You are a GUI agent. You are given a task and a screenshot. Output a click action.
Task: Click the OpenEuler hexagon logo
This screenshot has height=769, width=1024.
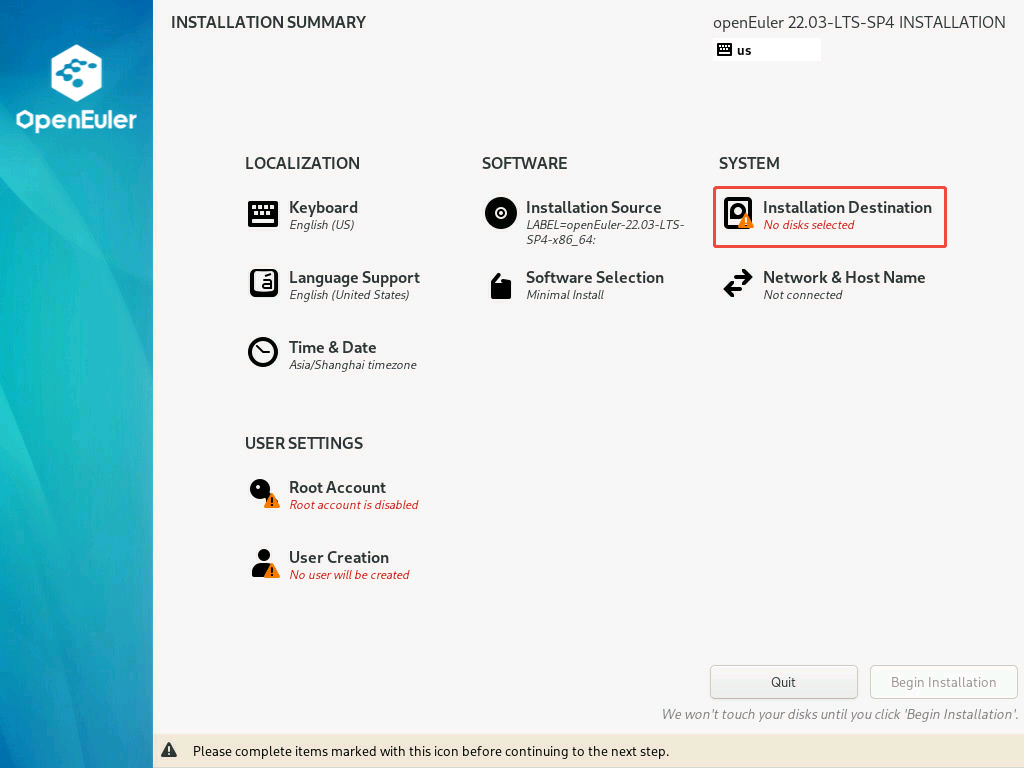tap(76, 73)
